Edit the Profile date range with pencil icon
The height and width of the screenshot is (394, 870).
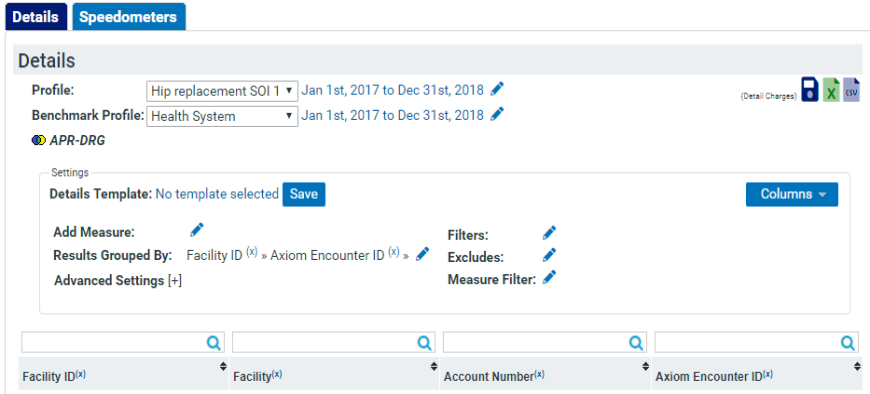click(498, 88)
